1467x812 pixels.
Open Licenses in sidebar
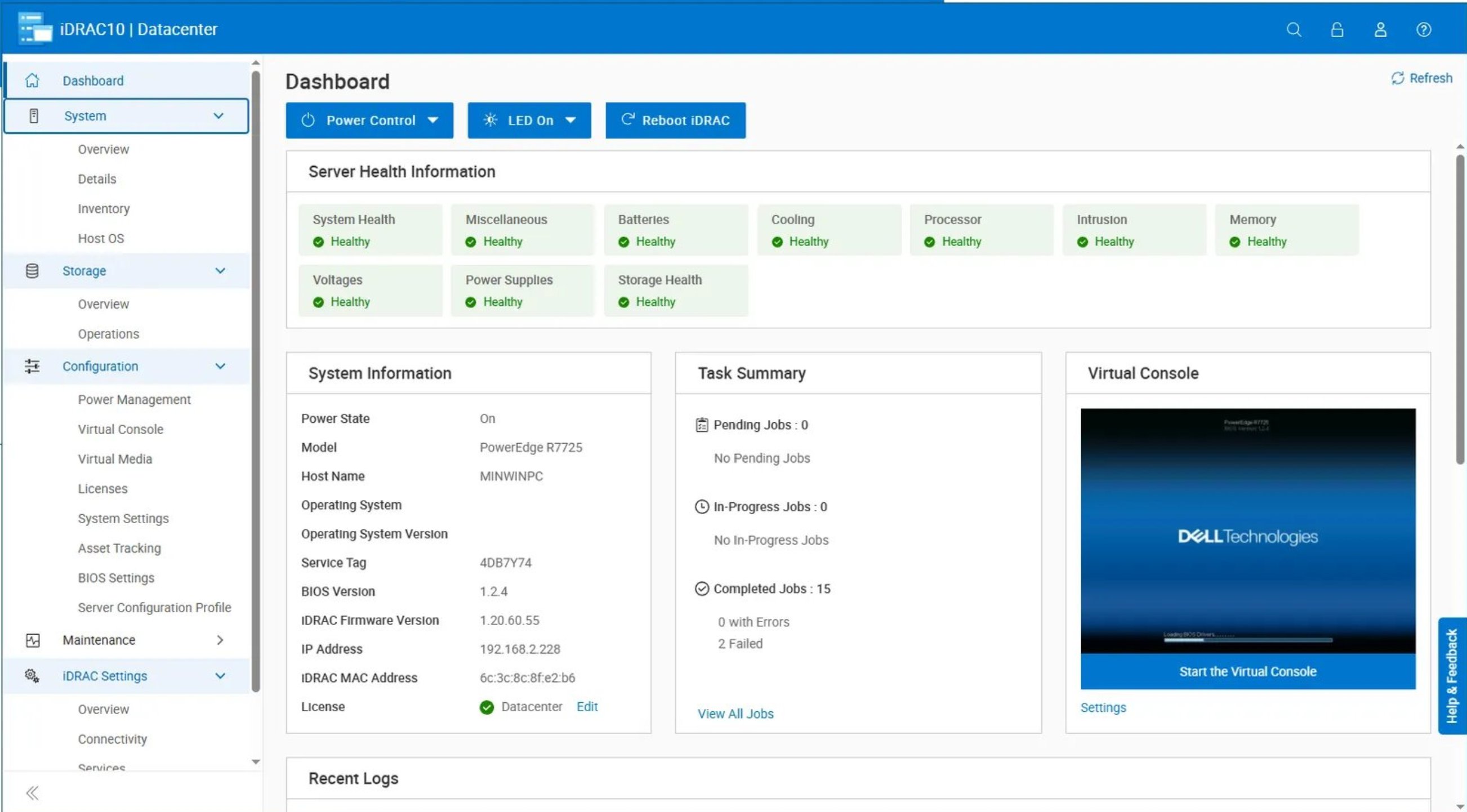tap(102, 489)
